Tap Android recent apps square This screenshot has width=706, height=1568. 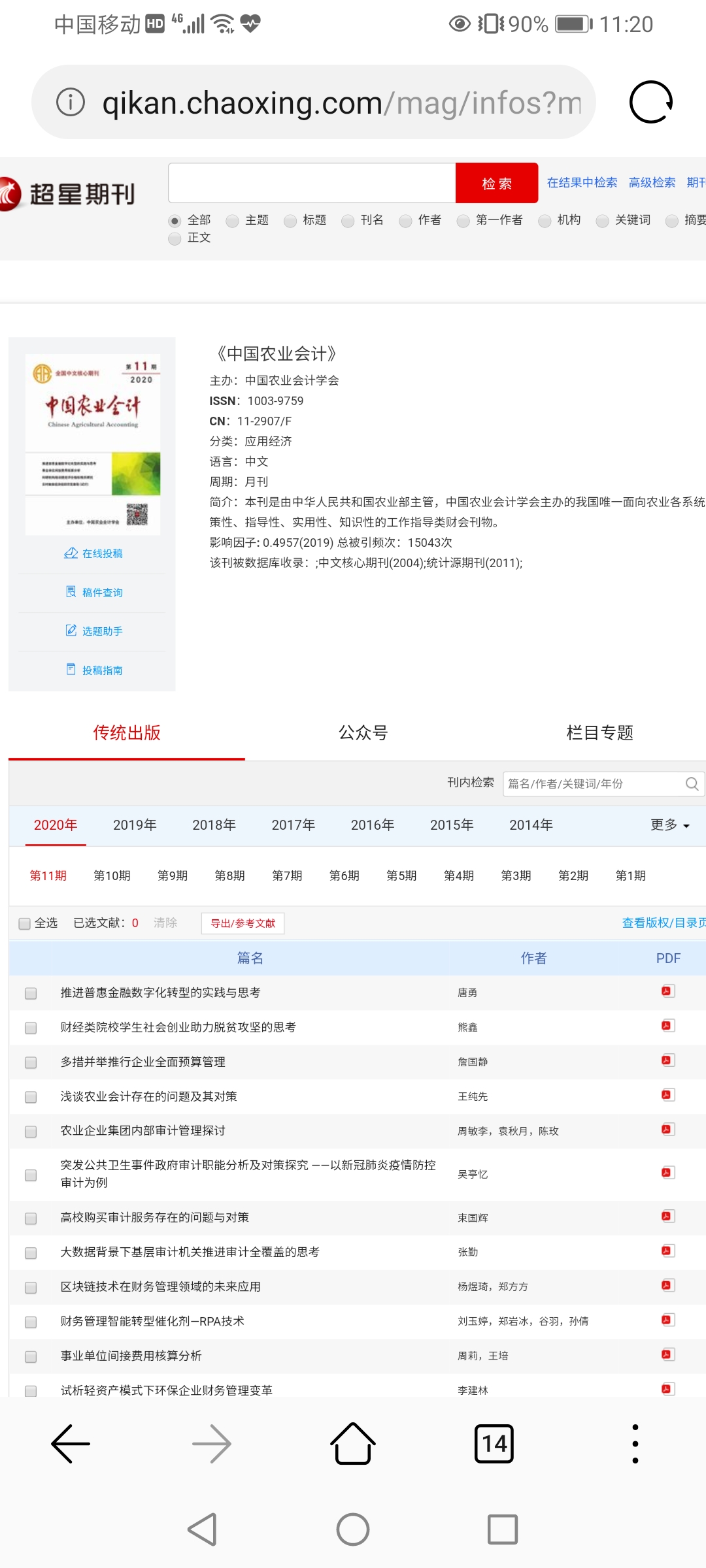(503, 1529)
